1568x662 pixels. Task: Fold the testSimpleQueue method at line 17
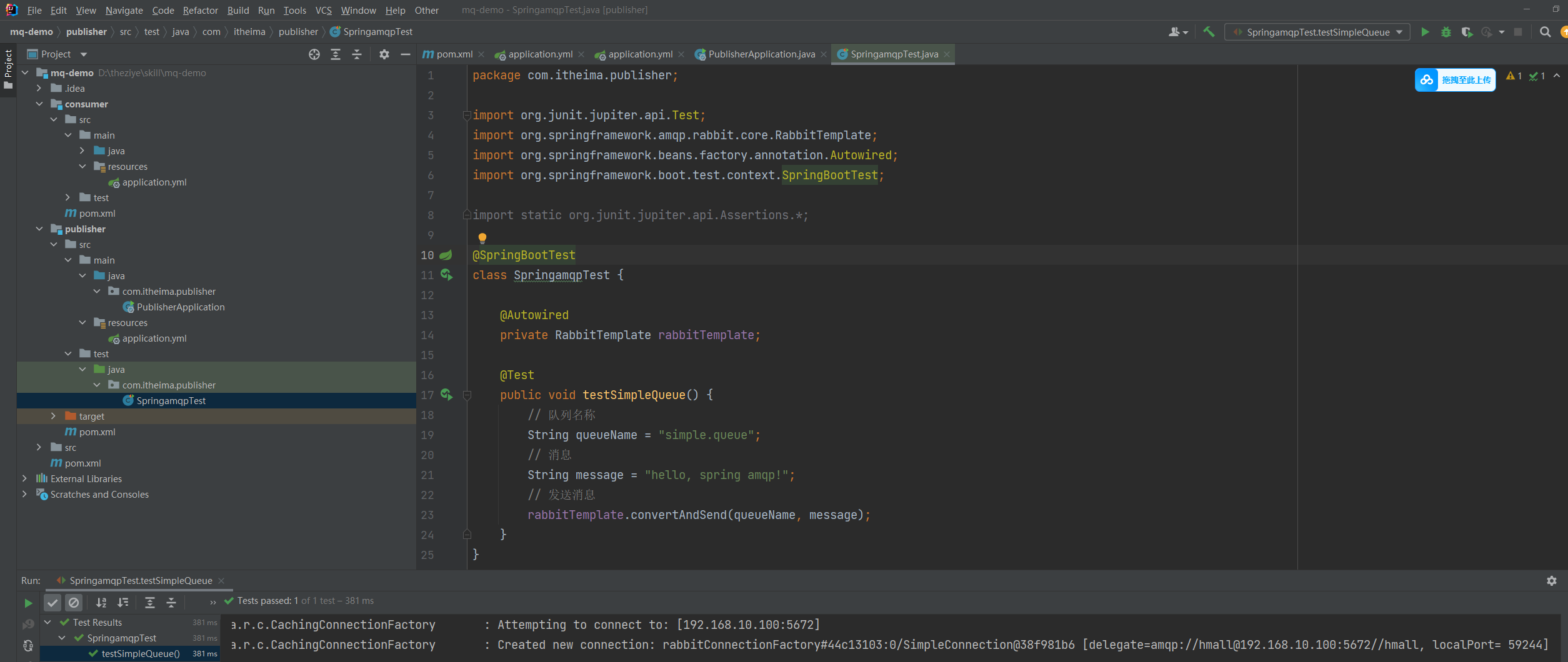pyautogui.click(x=467, y=395)
